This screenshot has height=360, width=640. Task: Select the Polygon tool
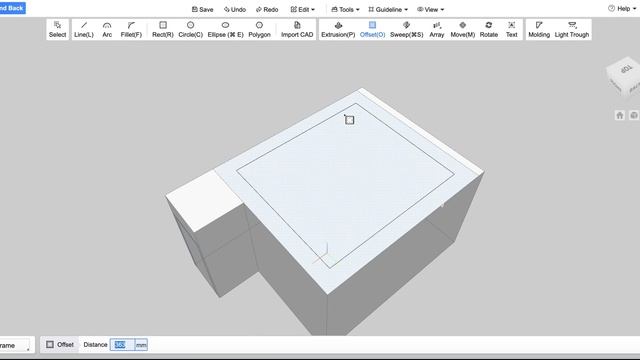pos(259,29)
